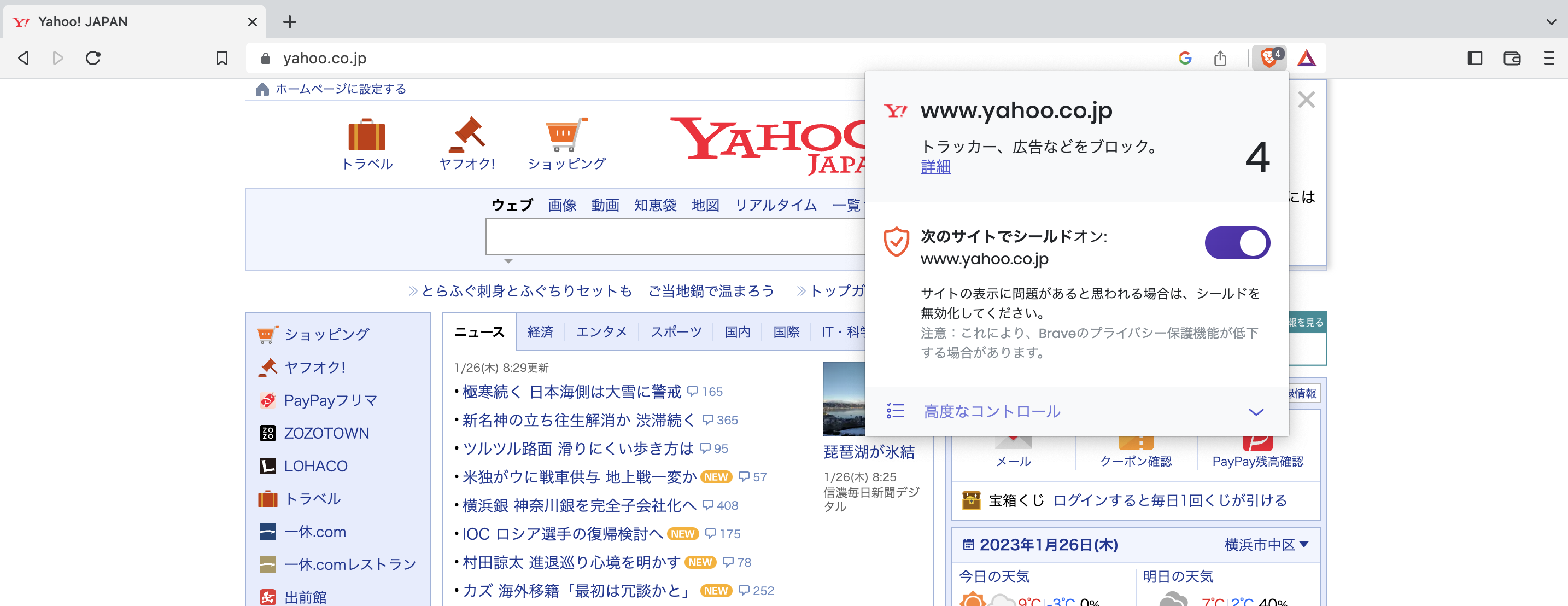Image resolution: width=1568 pixels, height=606 pixels.
Task: Click the address bar URL yahoo.co.jp
Action: (x=324, y=59)
